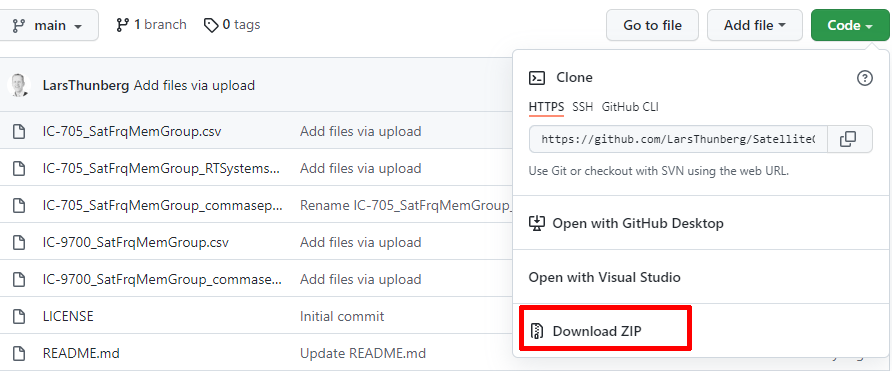Open the 0 tags link
Screen dimensions: 892x371
point(232,25)
